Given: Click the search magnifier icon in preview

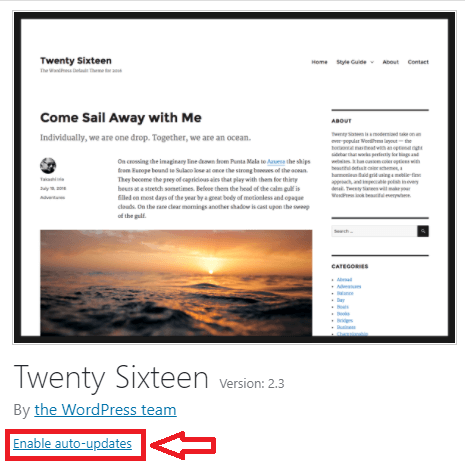Looking at the screenshot, I should 423,231.
